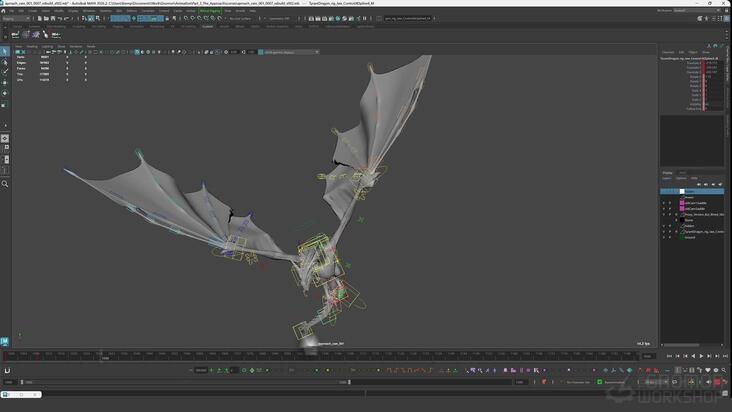Toggle select by object type mode
732x412 pixels.
tap(91, 18)
